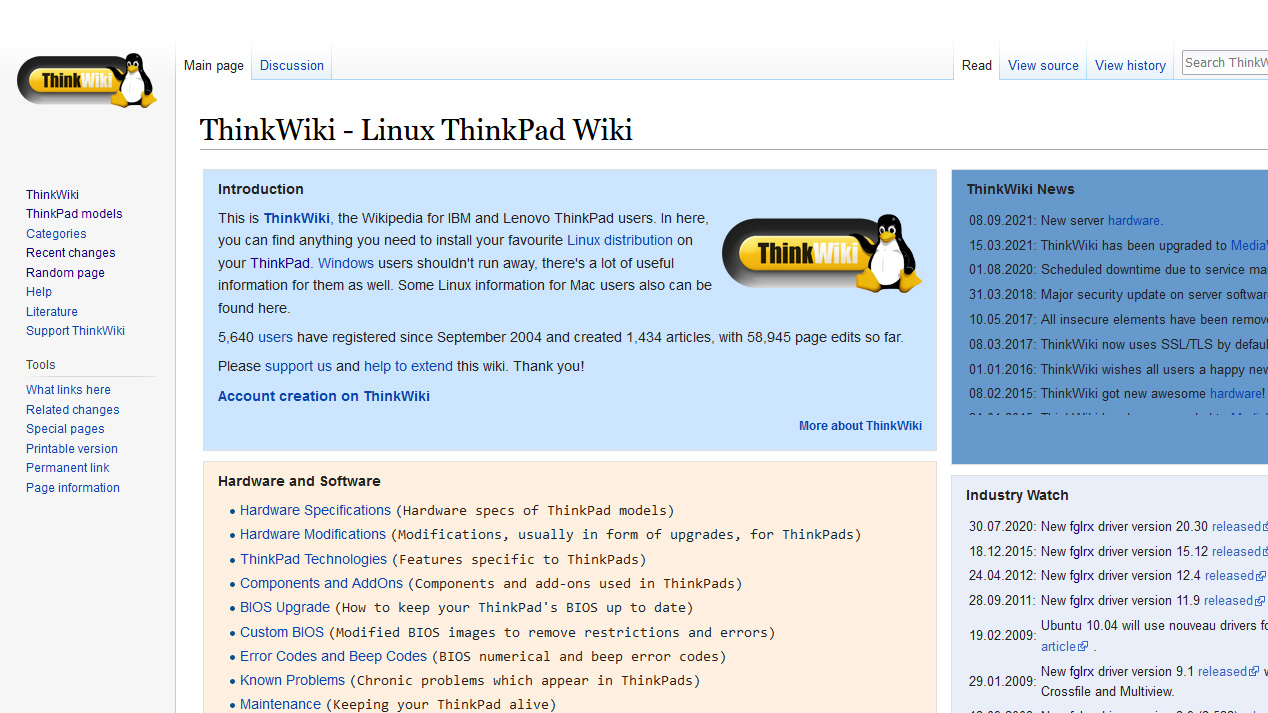The width and height of the screenshot is (1268, 713).
Task: Follow the Windows link in the Introduction
Action: pyautogui.click(x=346, y=263)
